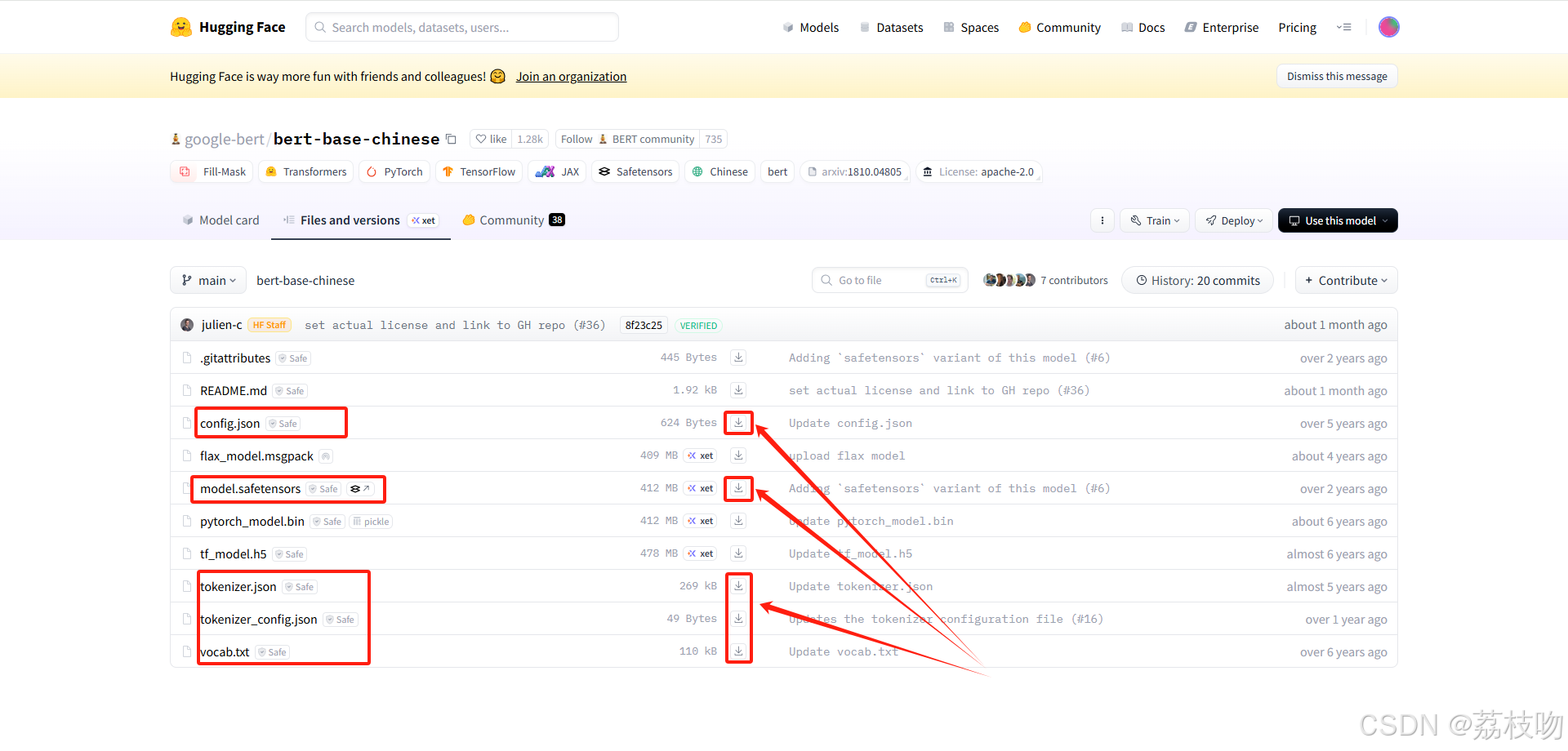Click the HF Staff badge
Image resolution: width=1568 pixels, height=751 pixels.
point(269,325)
